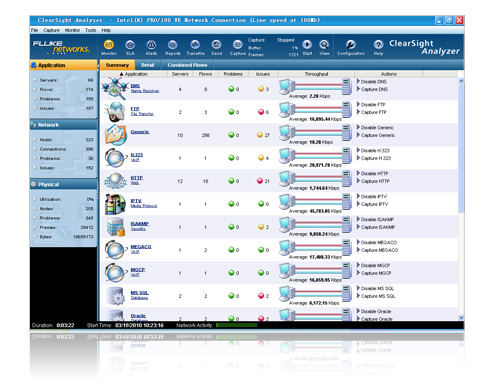Click the Help question mark toolbar icon
The image size is (488, 385).
point(378,44)
